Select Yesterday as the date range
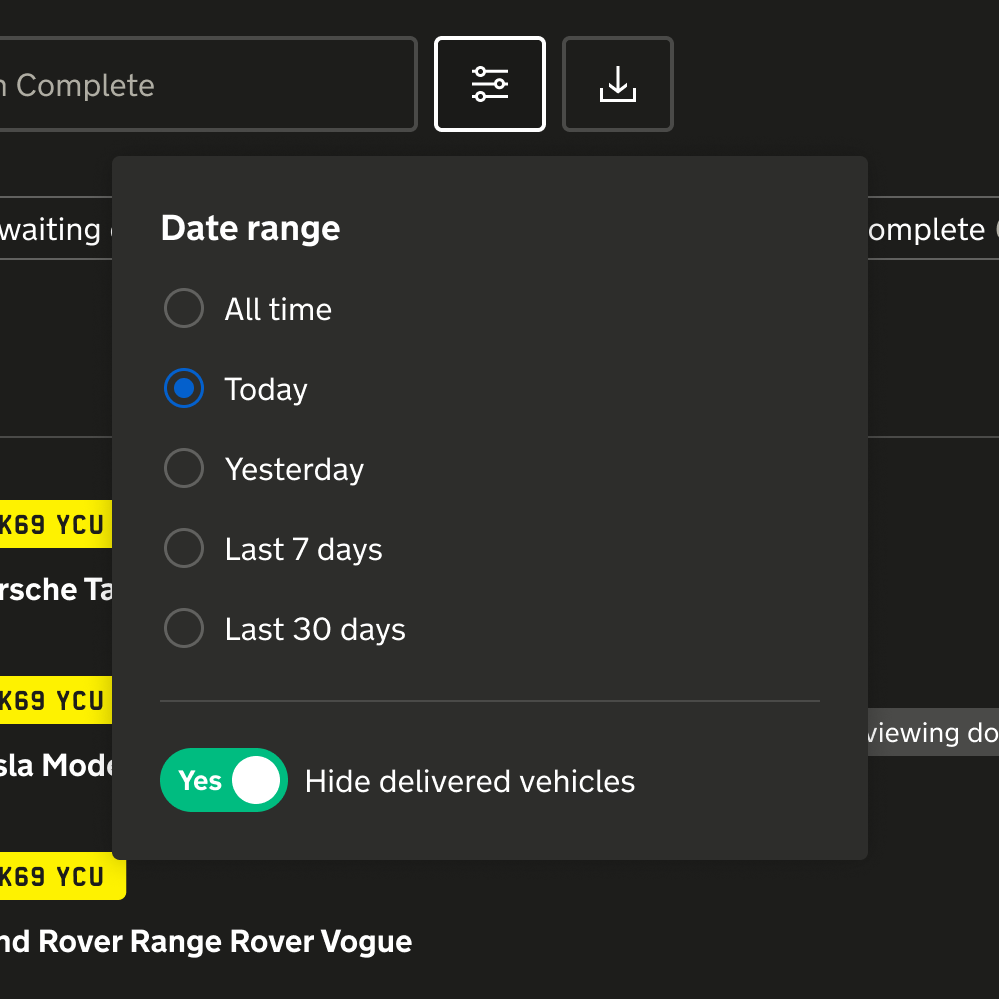 pyautogui.click(x=184, y=469)
